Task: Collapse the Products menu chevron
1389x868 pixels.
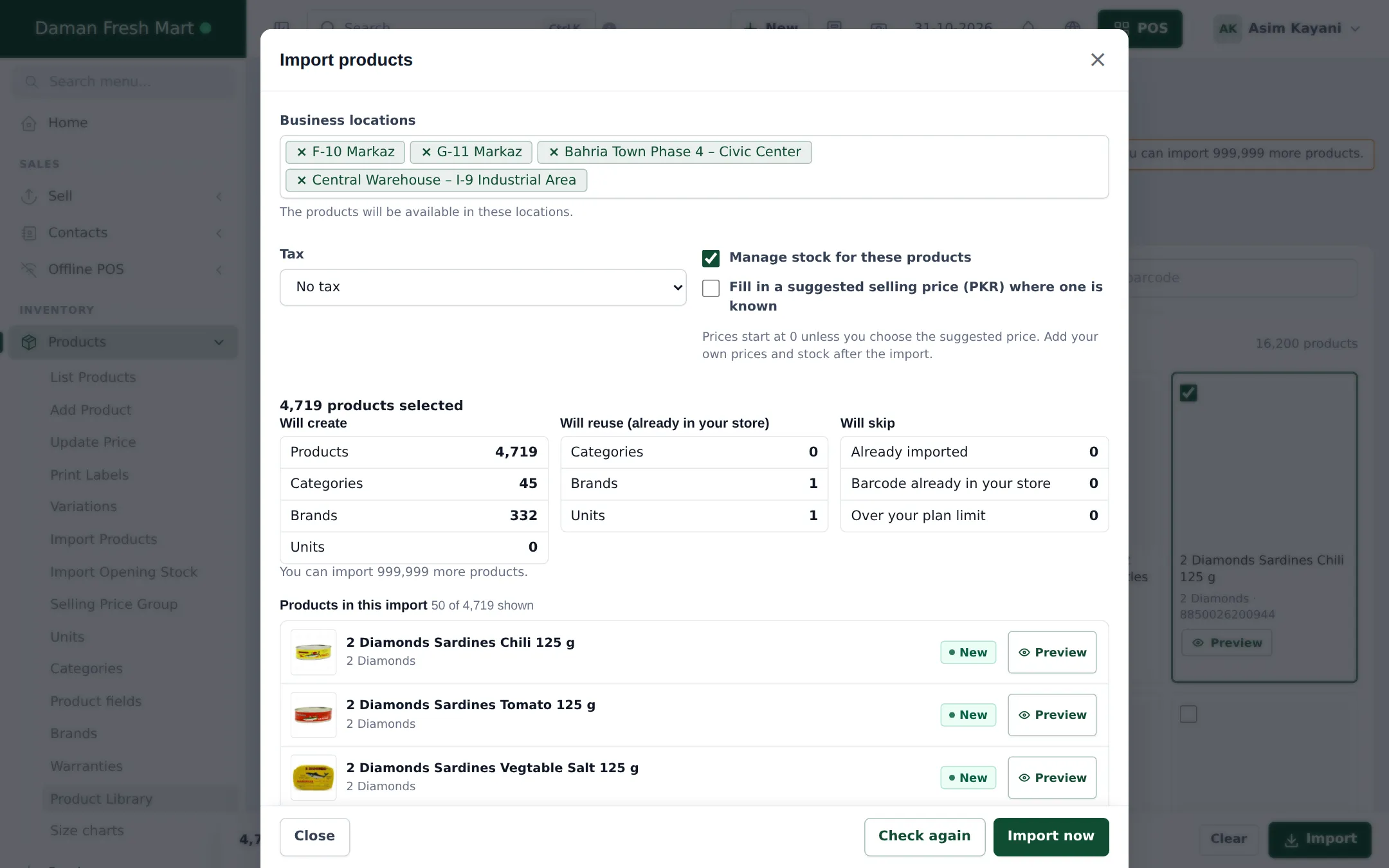Action: pos(219,342)
